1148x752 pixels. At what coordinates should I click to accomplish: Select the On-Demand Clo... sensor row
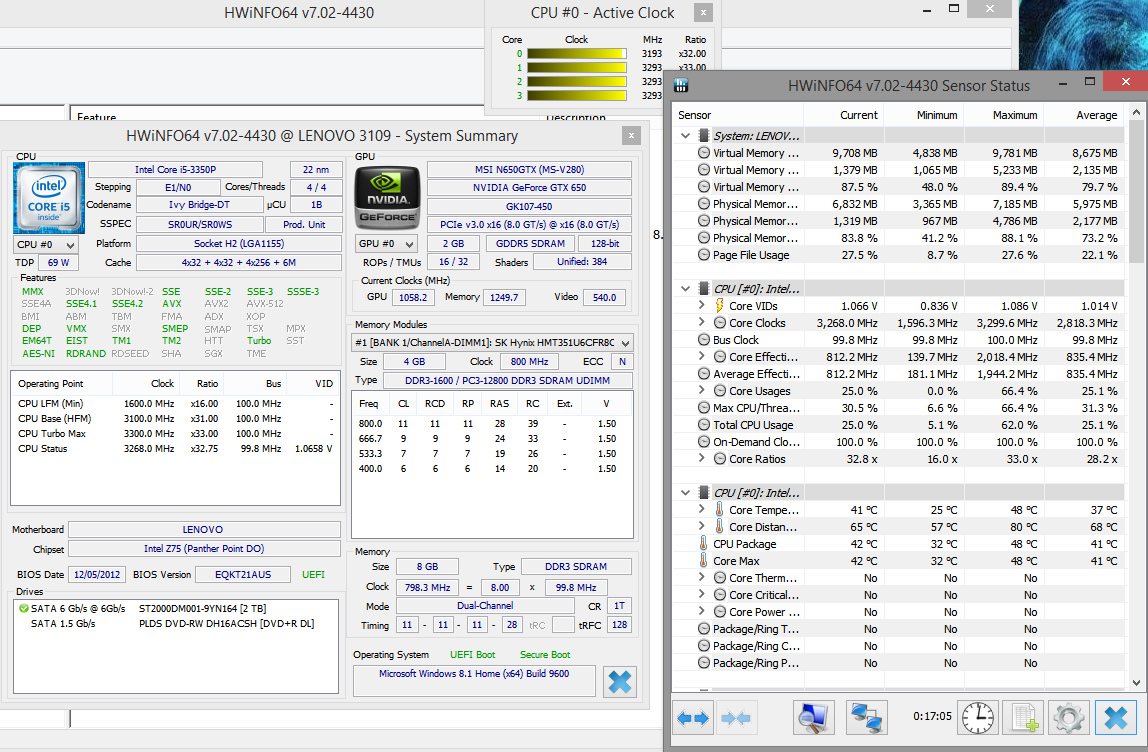coord(899,442)
